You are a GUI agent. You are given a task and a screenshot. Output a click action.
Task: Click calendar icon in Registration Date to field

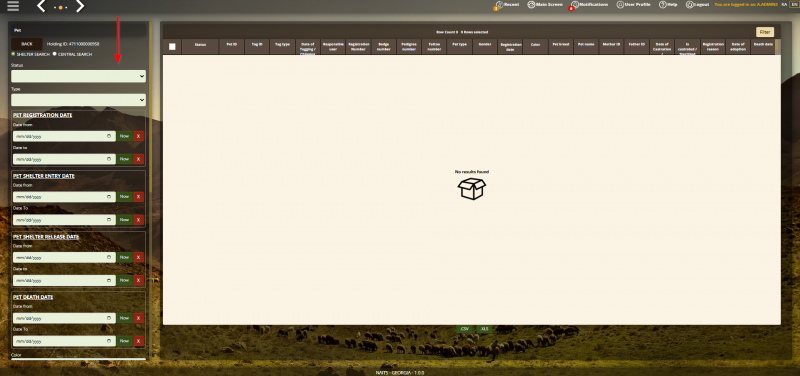[109, 159]
